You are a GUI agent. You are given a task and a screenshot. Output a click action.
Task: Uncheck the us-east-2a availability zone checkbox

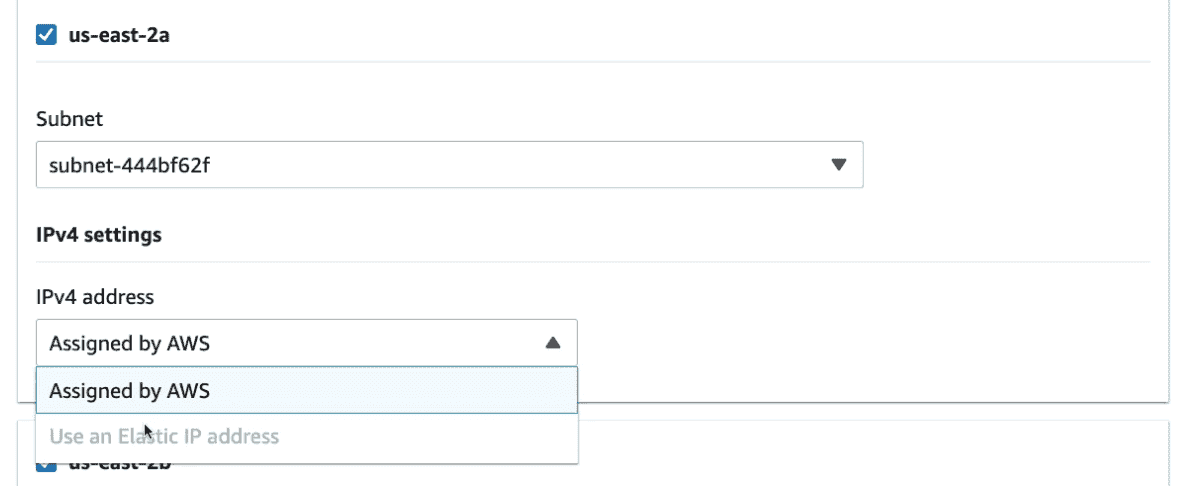[46, 36]
